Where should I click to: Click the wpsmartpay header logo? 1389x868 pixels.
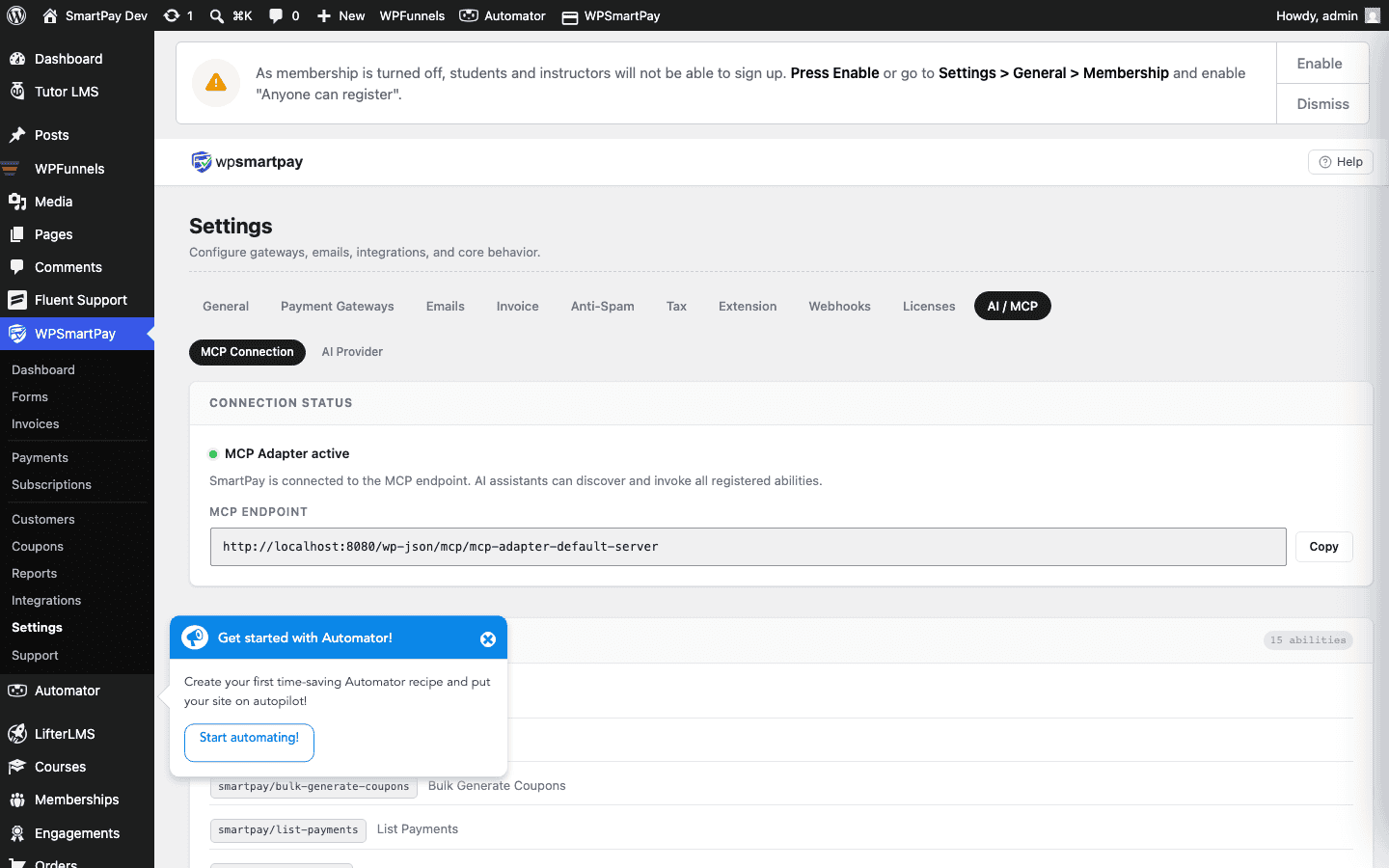pos(247,162)
